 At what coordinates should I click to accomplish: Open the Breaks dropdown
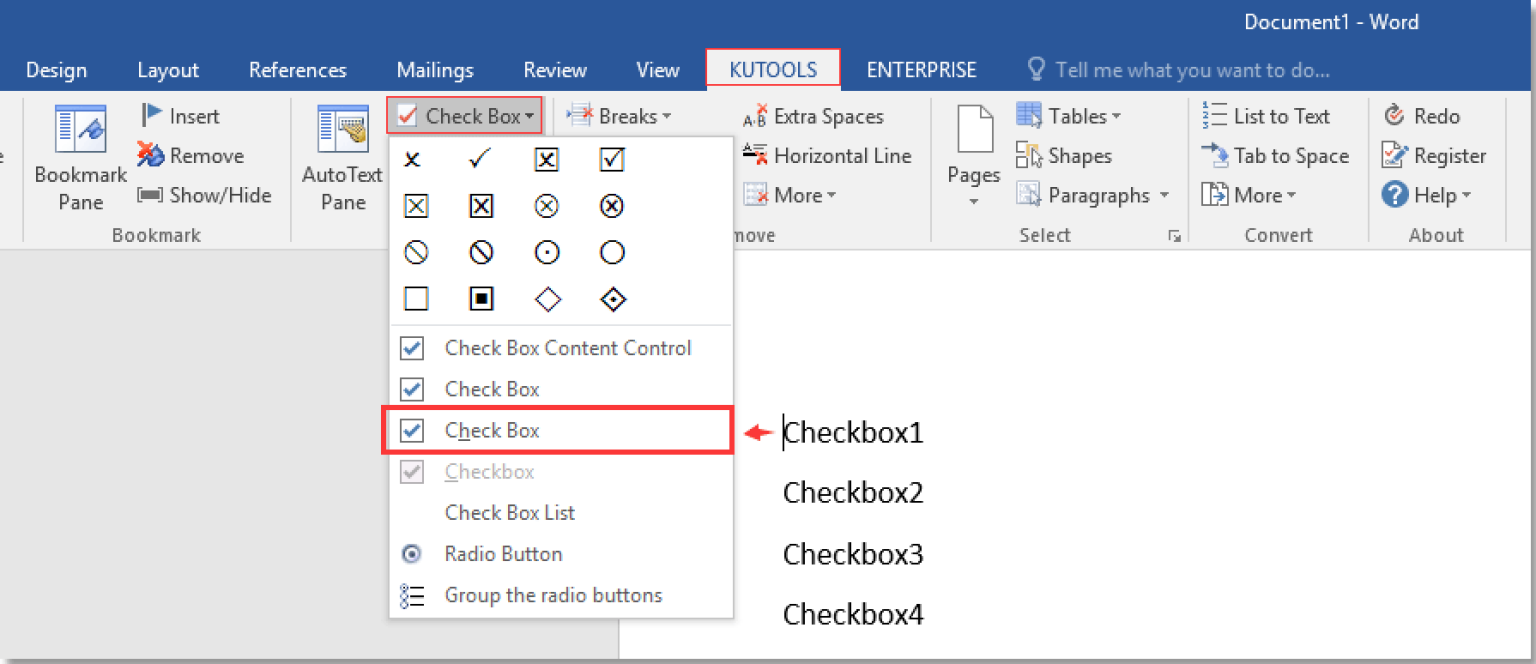pos(620,116)
